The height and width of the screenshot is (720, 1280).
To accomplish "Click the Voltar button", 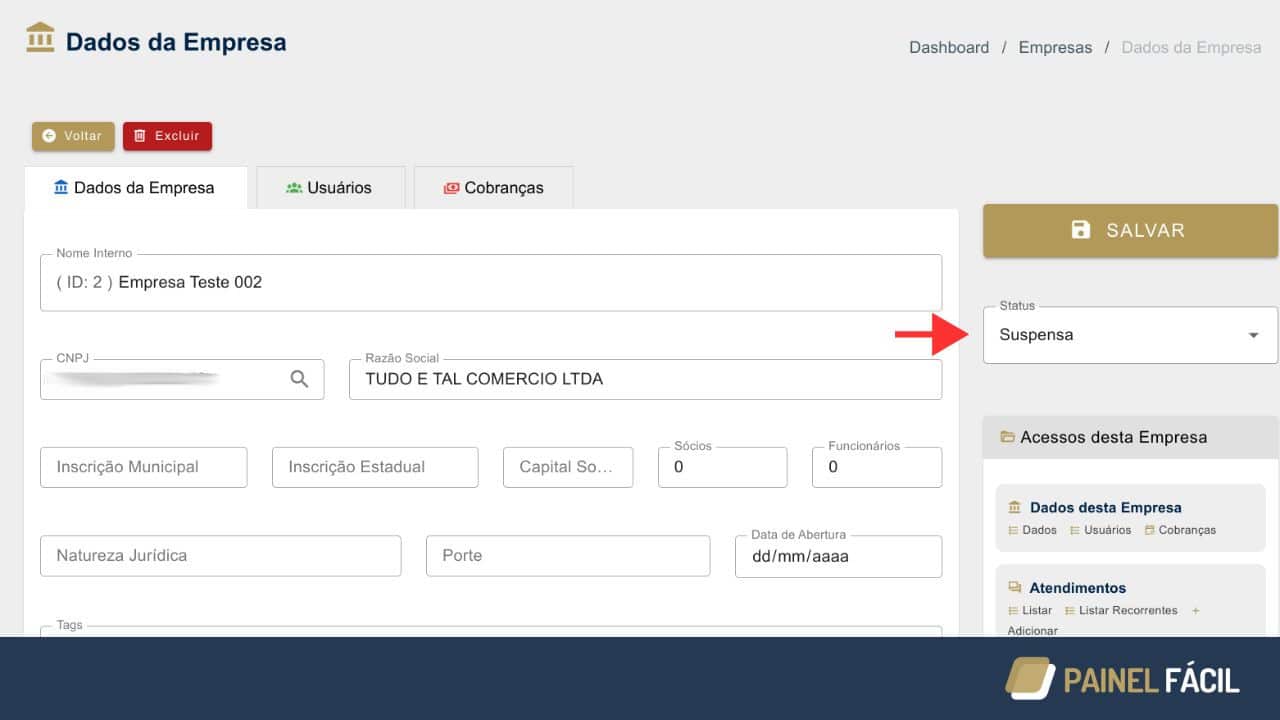I will pos(73,136).
